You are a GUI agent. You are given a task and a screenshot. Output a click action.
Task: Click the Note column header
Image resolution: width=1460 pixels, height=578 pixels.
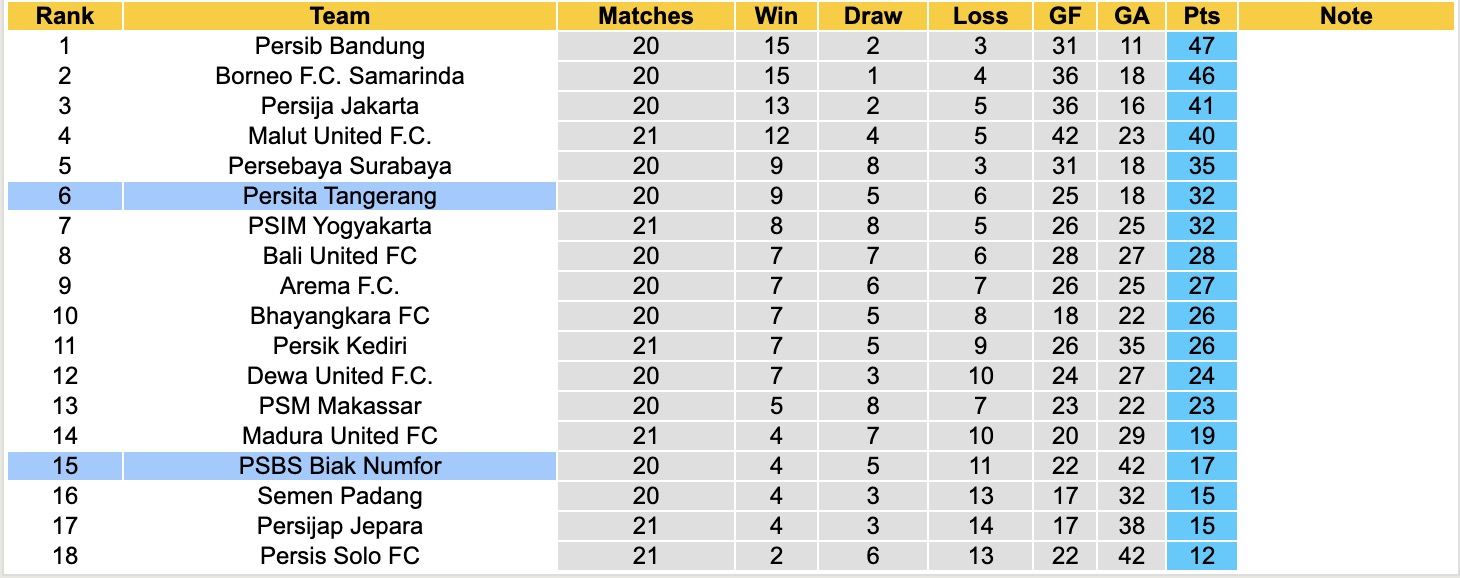1346,16
